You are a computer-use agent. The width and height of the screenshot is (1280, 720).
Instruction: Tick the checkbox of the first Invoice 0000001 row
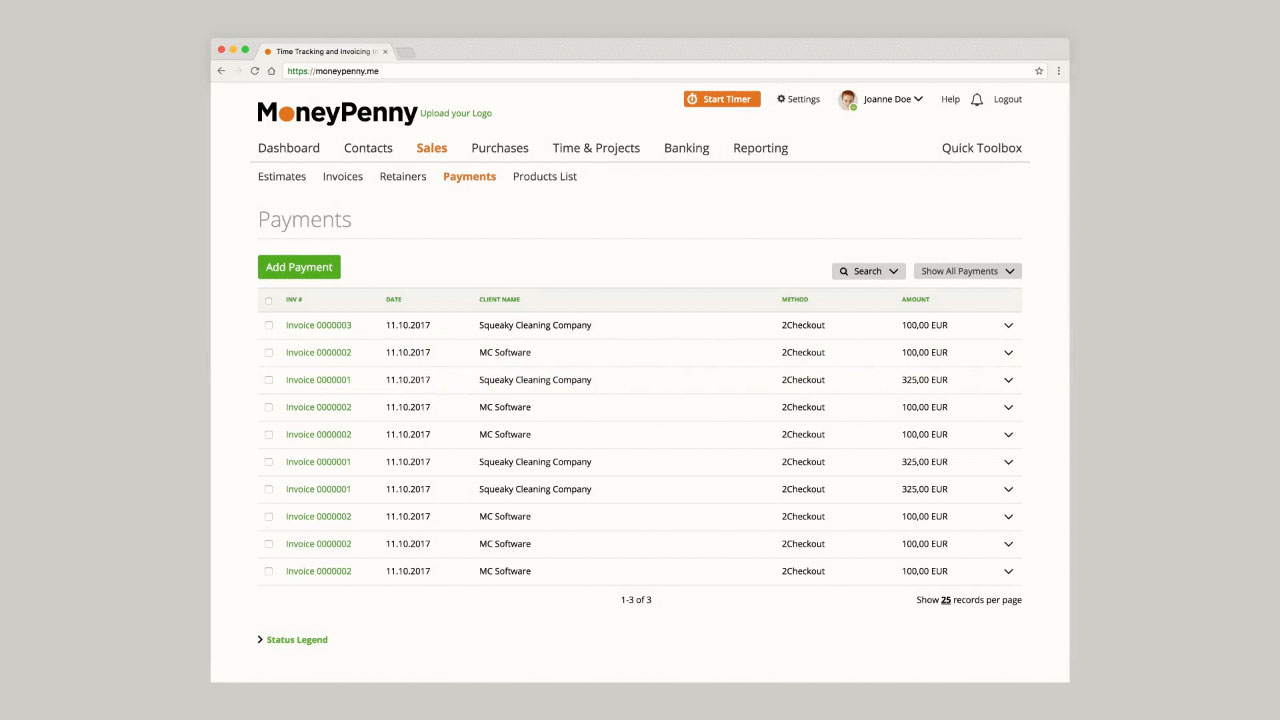(268, 380)
